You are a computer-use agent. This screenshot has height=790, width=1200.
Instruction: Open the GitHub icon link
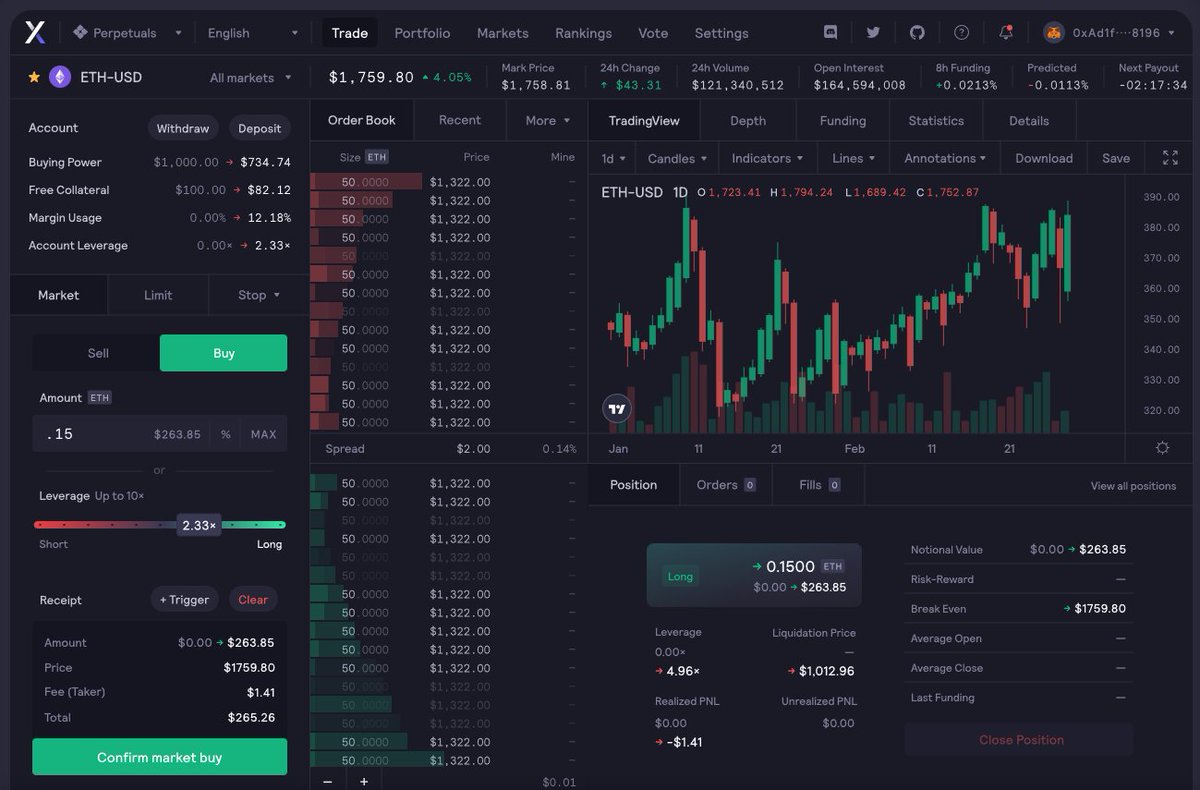917,33
